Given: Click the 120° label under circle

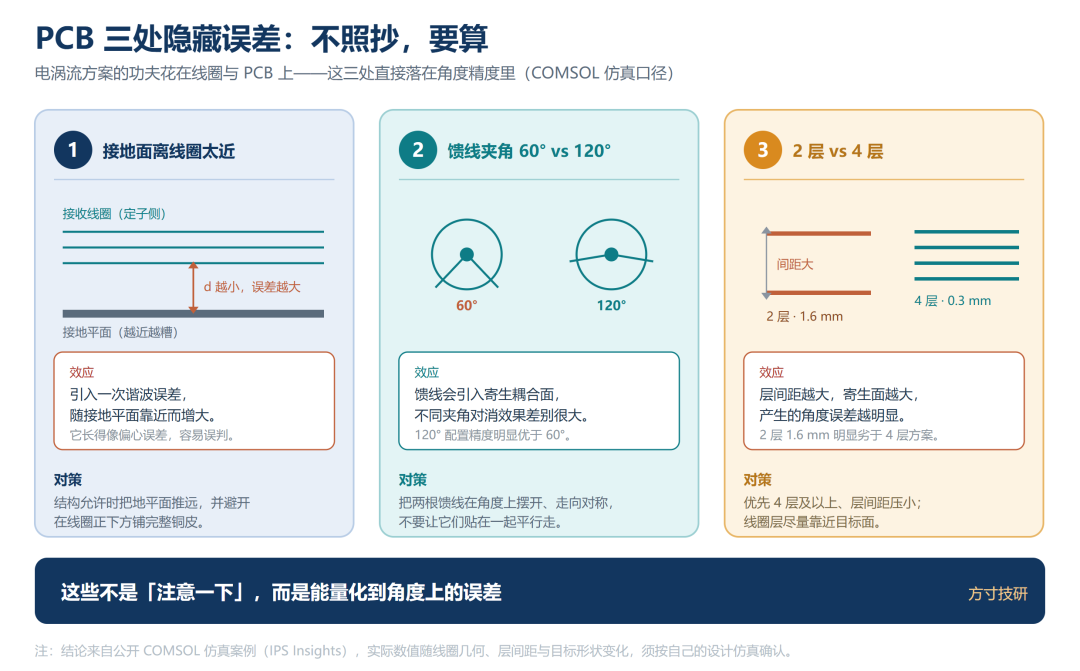Looking at the screenshot, I should click(612, 305).
